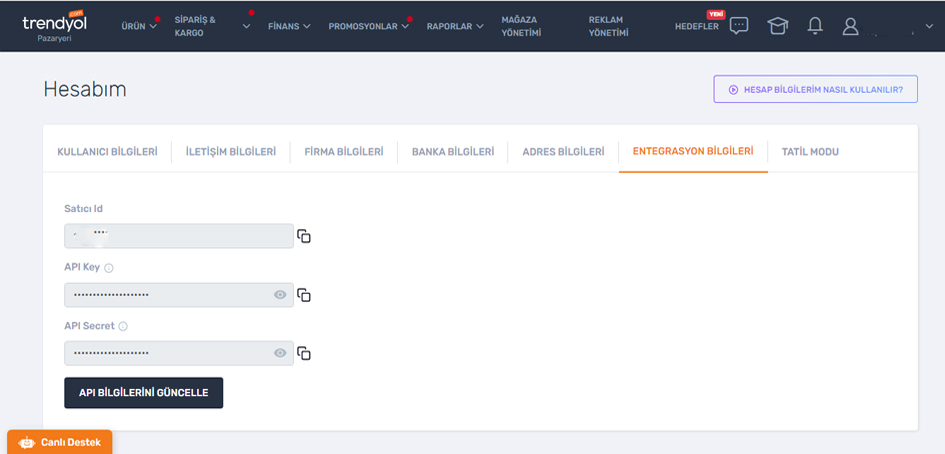Expand the PROMOSYONLAR menu
This screenshot has height=454, width=945.
[x=369, y=26]
